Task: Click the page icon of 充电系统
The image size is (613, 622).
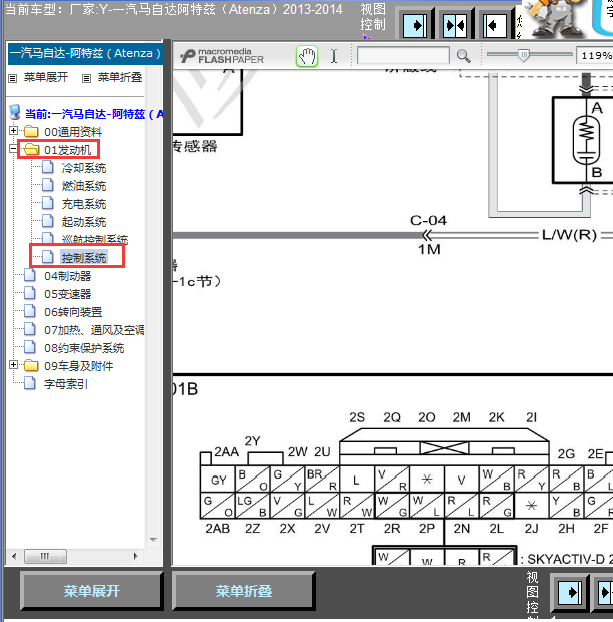Action: [48, 203]
